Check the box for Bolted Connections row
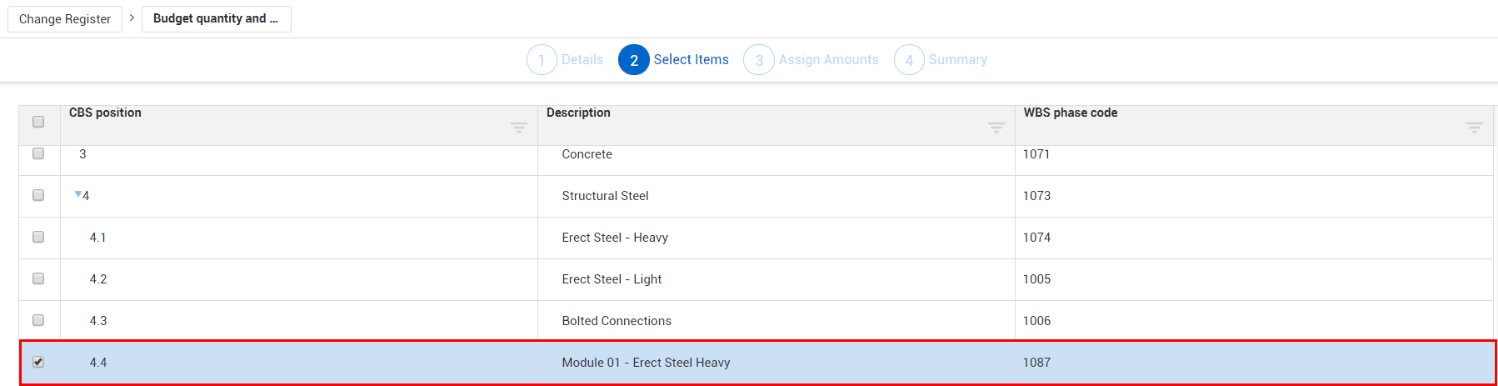The height and width of the screenshot is (386, 1498). [38, 321]
